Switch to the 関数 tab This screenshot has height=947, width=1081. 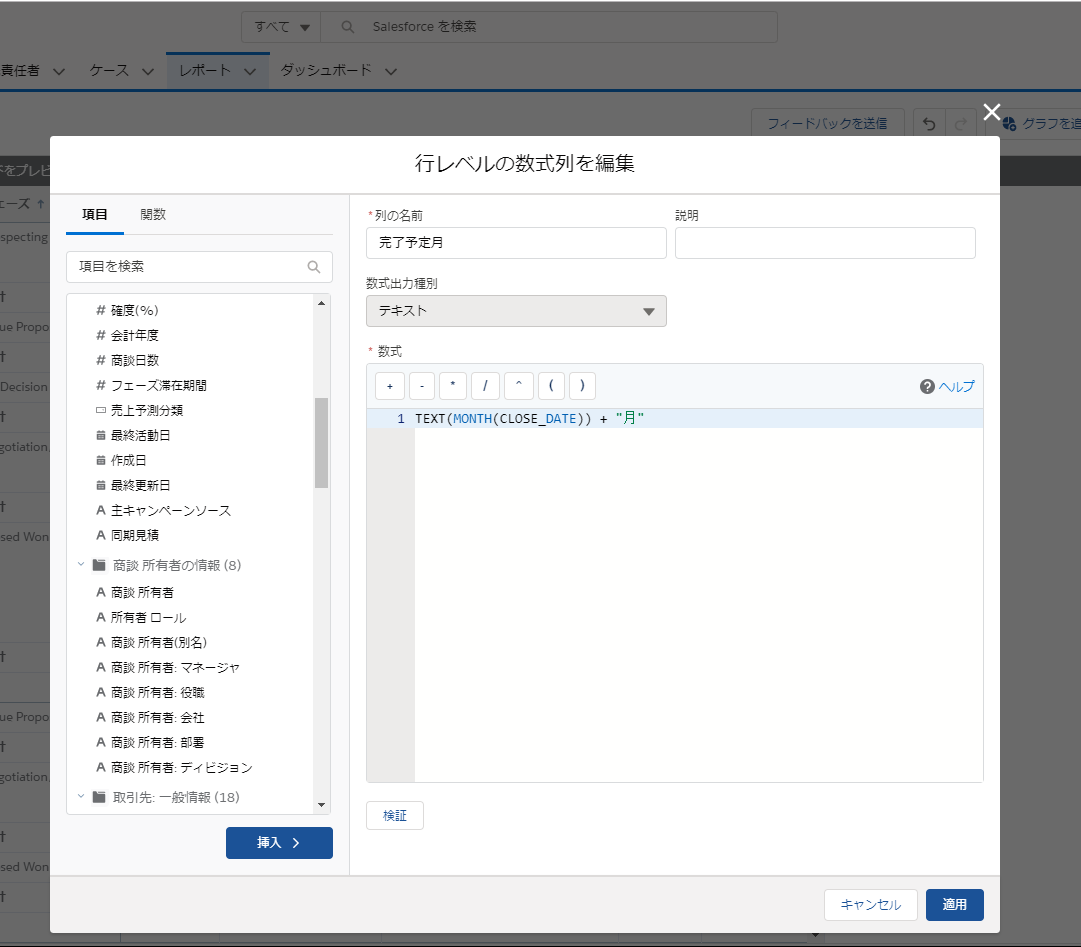point(153,214)
